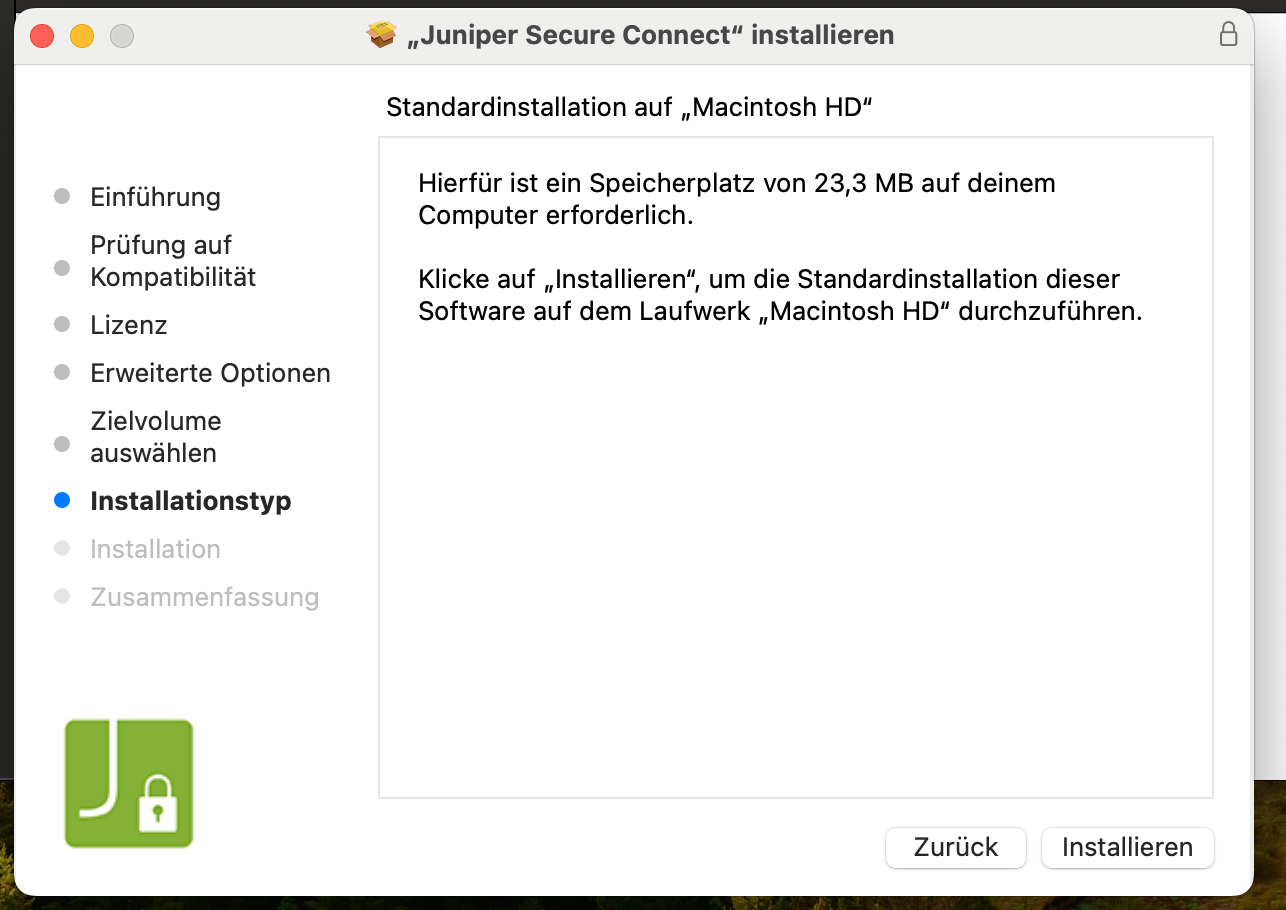The height and width of the screenshot is (910, 1286).
Task: Click the dot next to Lizenz
Action: pyautogui.click(x=62, y=325)
